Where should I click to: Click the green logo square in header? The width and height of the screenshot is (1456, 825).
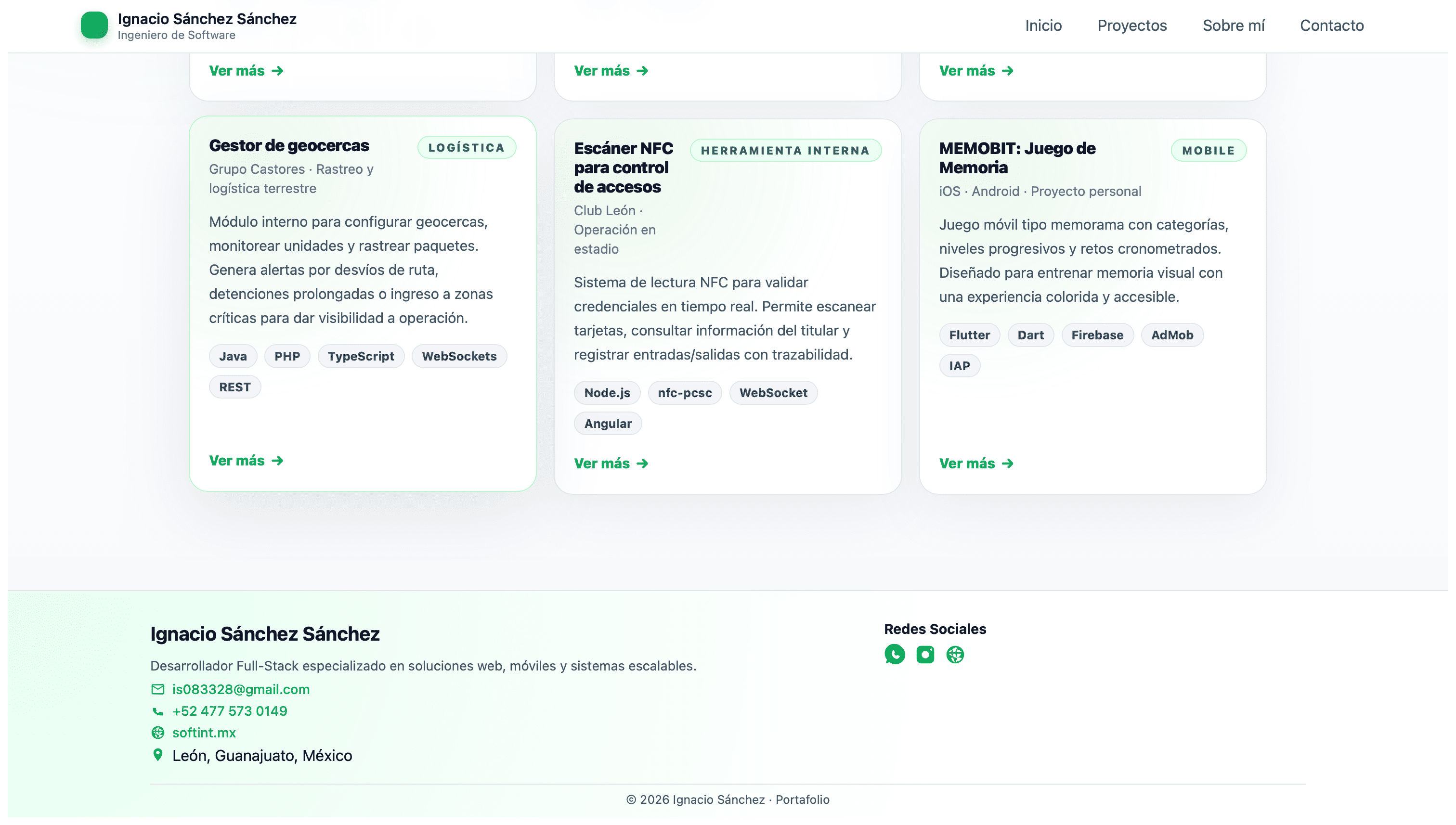pyautogui.click(x=94, y=26)
